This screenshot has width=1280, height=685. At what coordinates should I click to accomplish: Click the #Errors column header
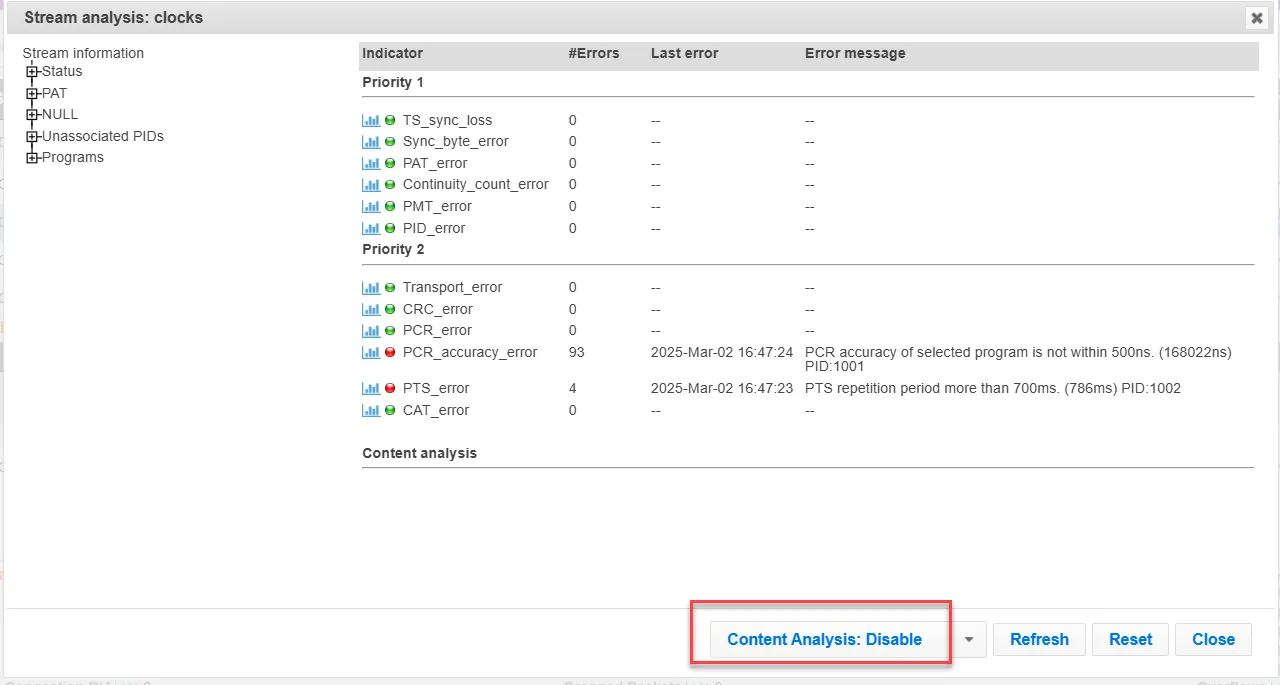[x=594, y=54]
